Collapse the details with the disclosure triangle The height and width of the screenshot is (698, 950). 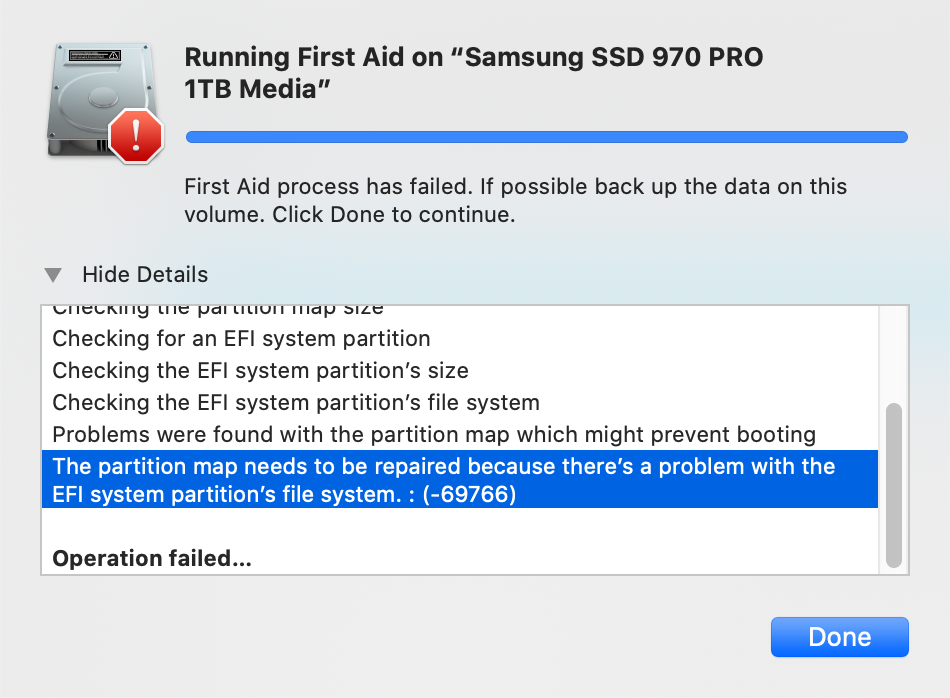[x=53, y=275]
